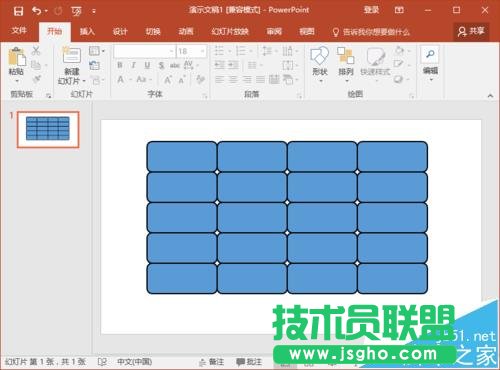
Task: Toggle Italic formatting
Action: tap(133, 65)
